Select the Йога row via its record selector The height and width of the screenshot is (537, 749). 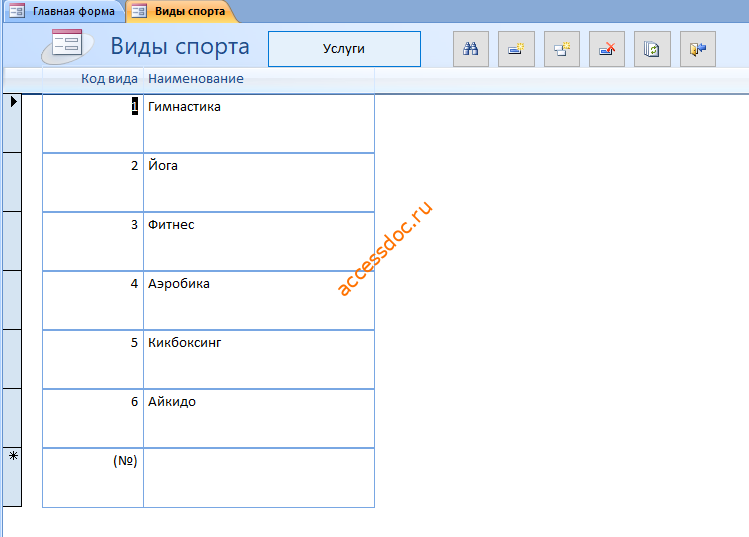click(x=12, y=183)
